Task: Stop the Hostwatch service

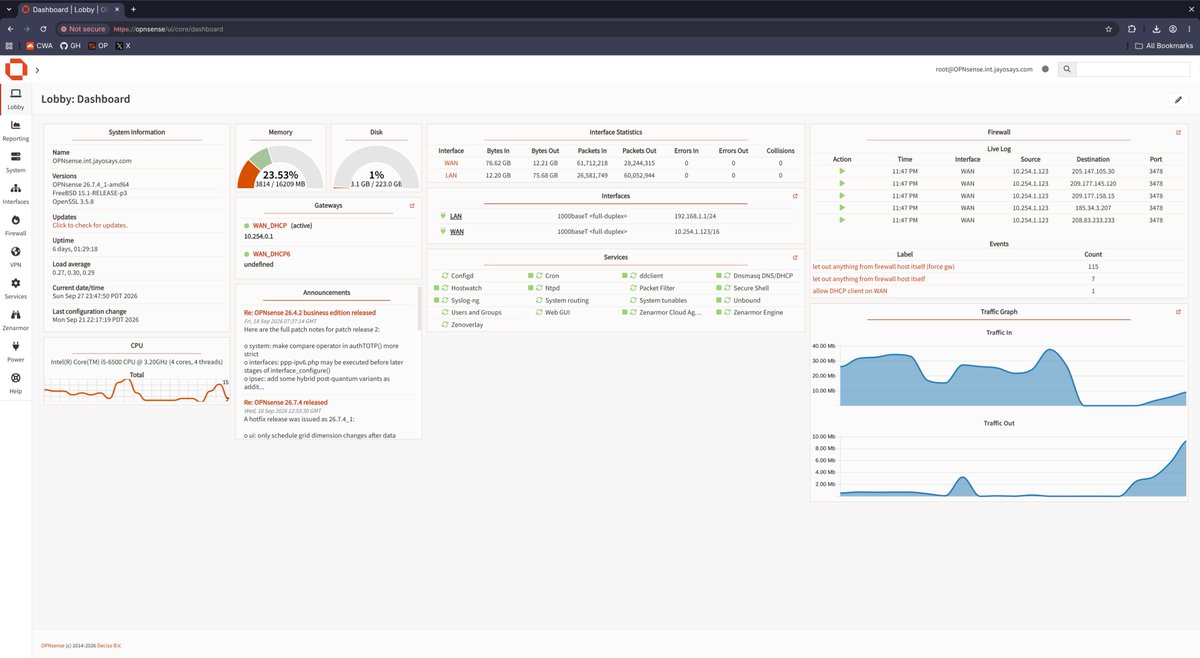Action: (437, 288)
